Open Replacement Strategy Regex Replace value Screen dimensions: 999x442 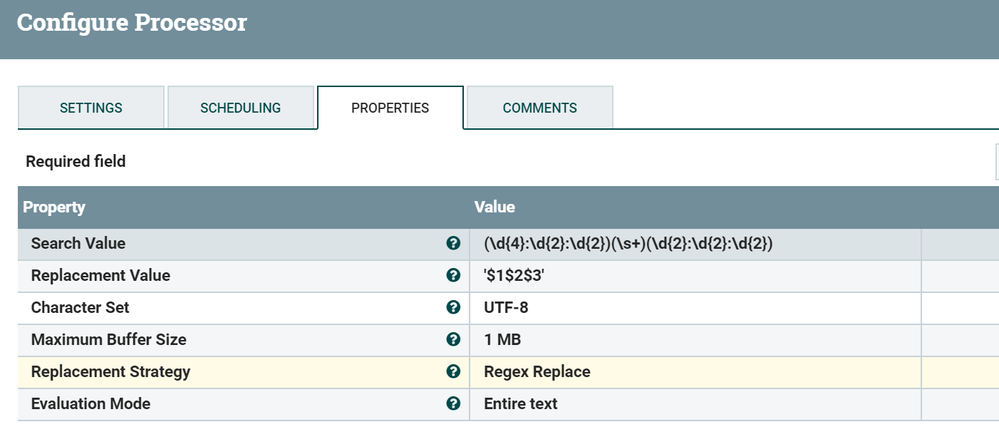[537, 372]
